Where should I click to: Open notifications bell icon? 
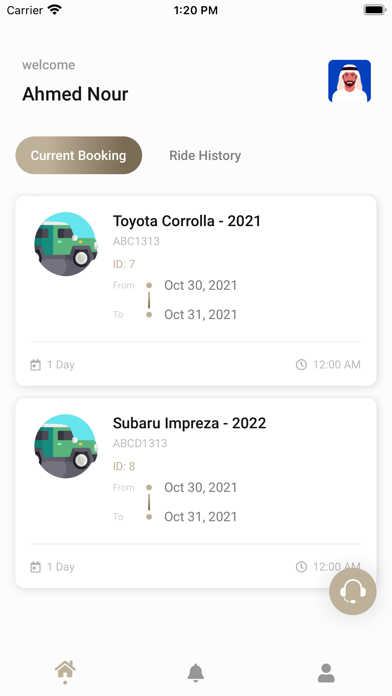click(x=195, y=673)
